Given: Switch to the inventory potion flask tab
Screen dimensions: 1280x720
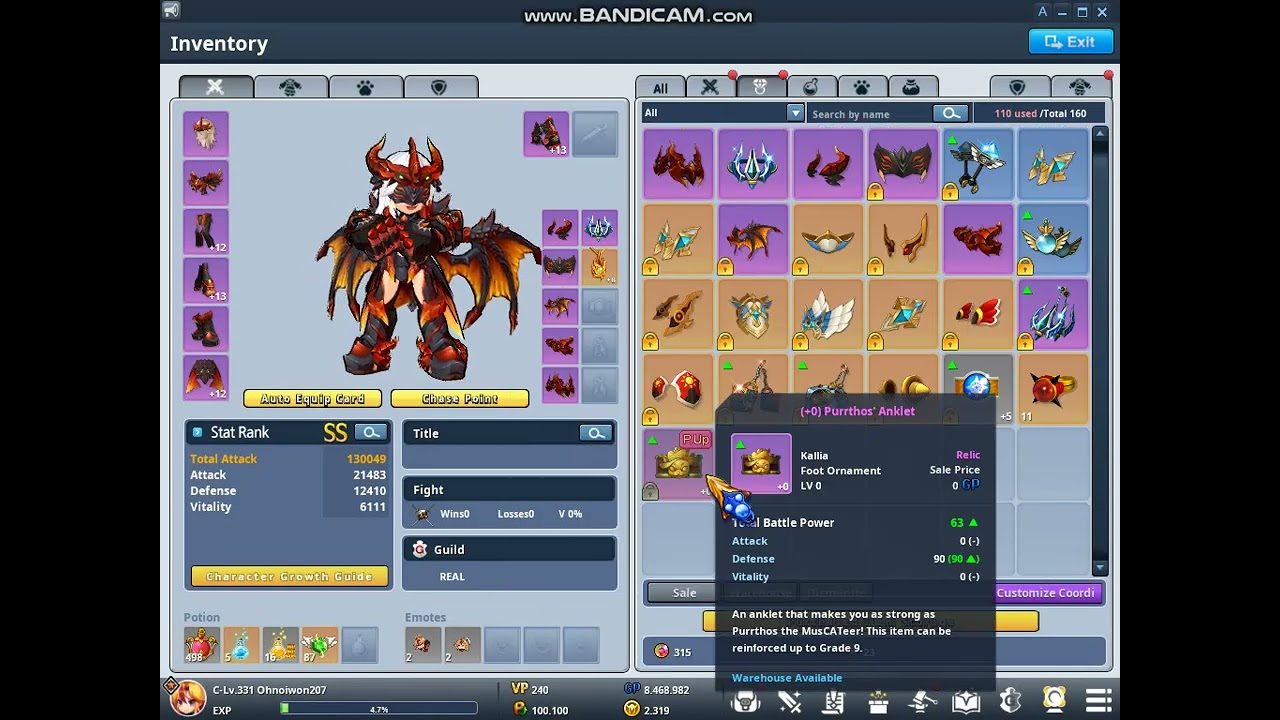Looking at the screenshot, I should click(x=811, y=88).
